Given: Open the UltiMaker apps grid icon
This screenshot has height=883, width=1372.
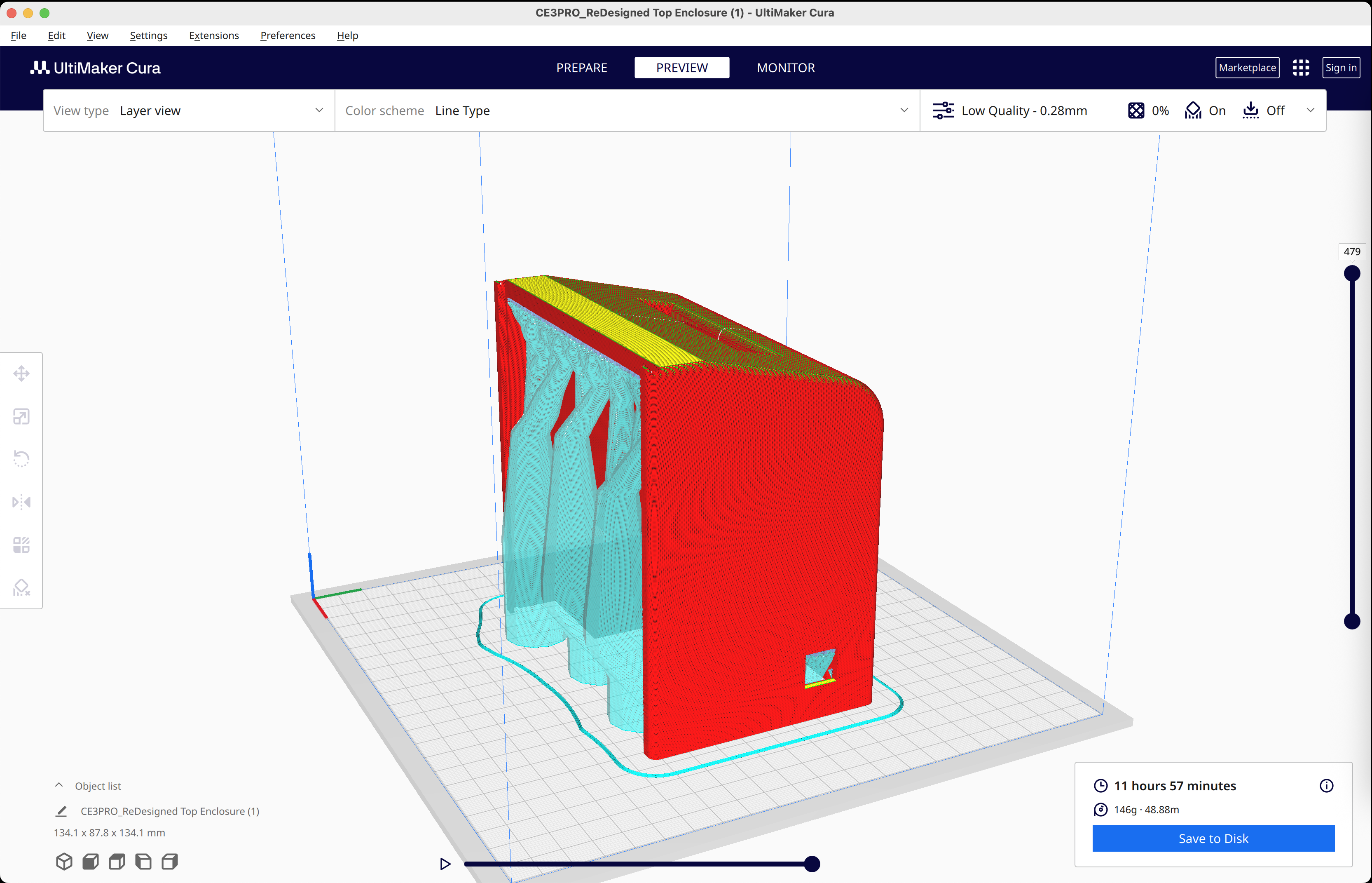Looking at the screenshot, I should click(x=1300, y=68).
